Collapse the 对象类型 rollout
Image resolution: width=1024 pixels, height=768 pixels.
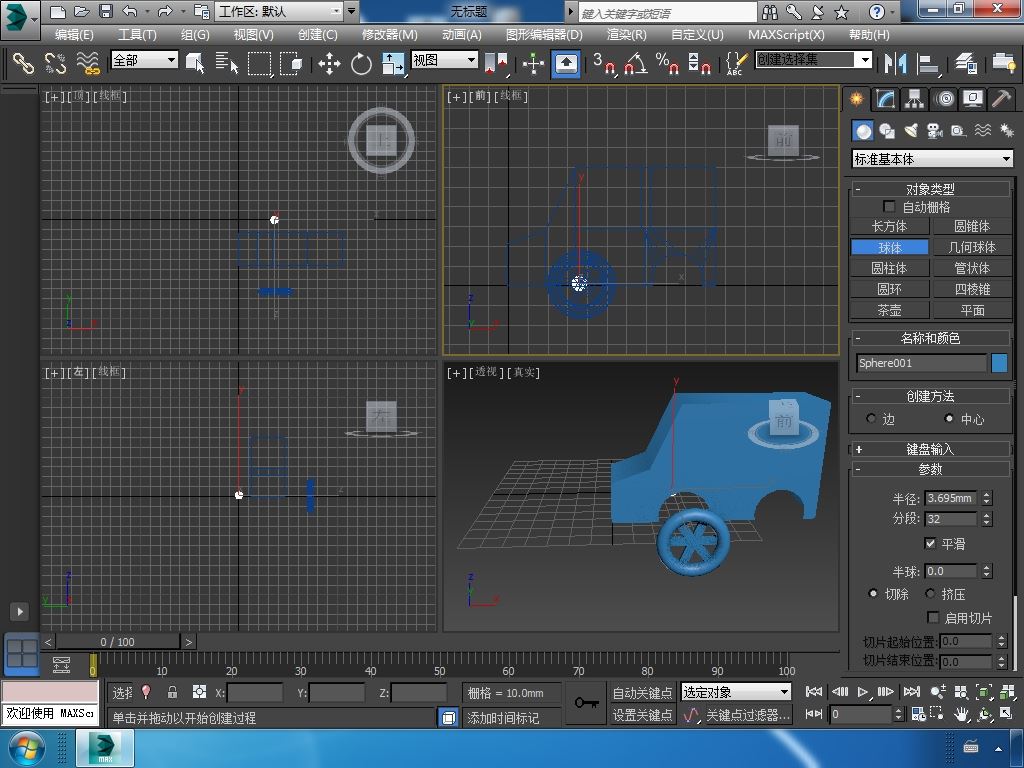930,189
